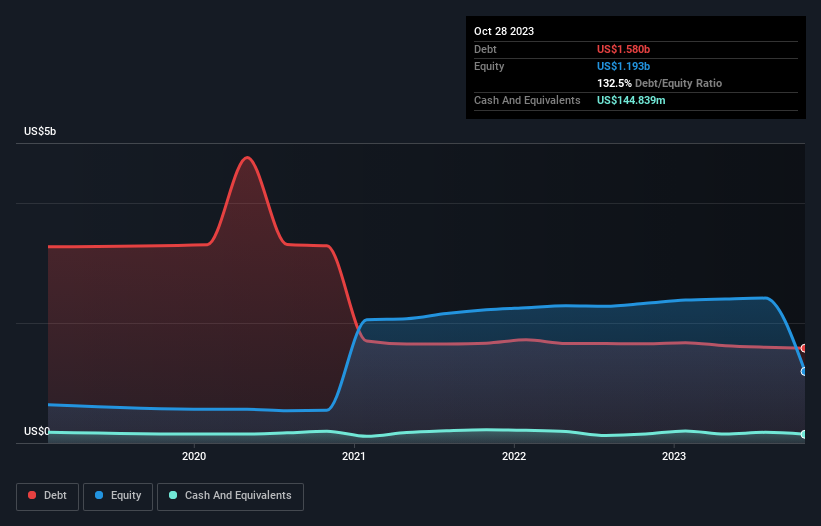Screen dimensions: 821x526
Task: Click the red Debt legend dot
Action: pyautogui.click(x=32, y=495)
